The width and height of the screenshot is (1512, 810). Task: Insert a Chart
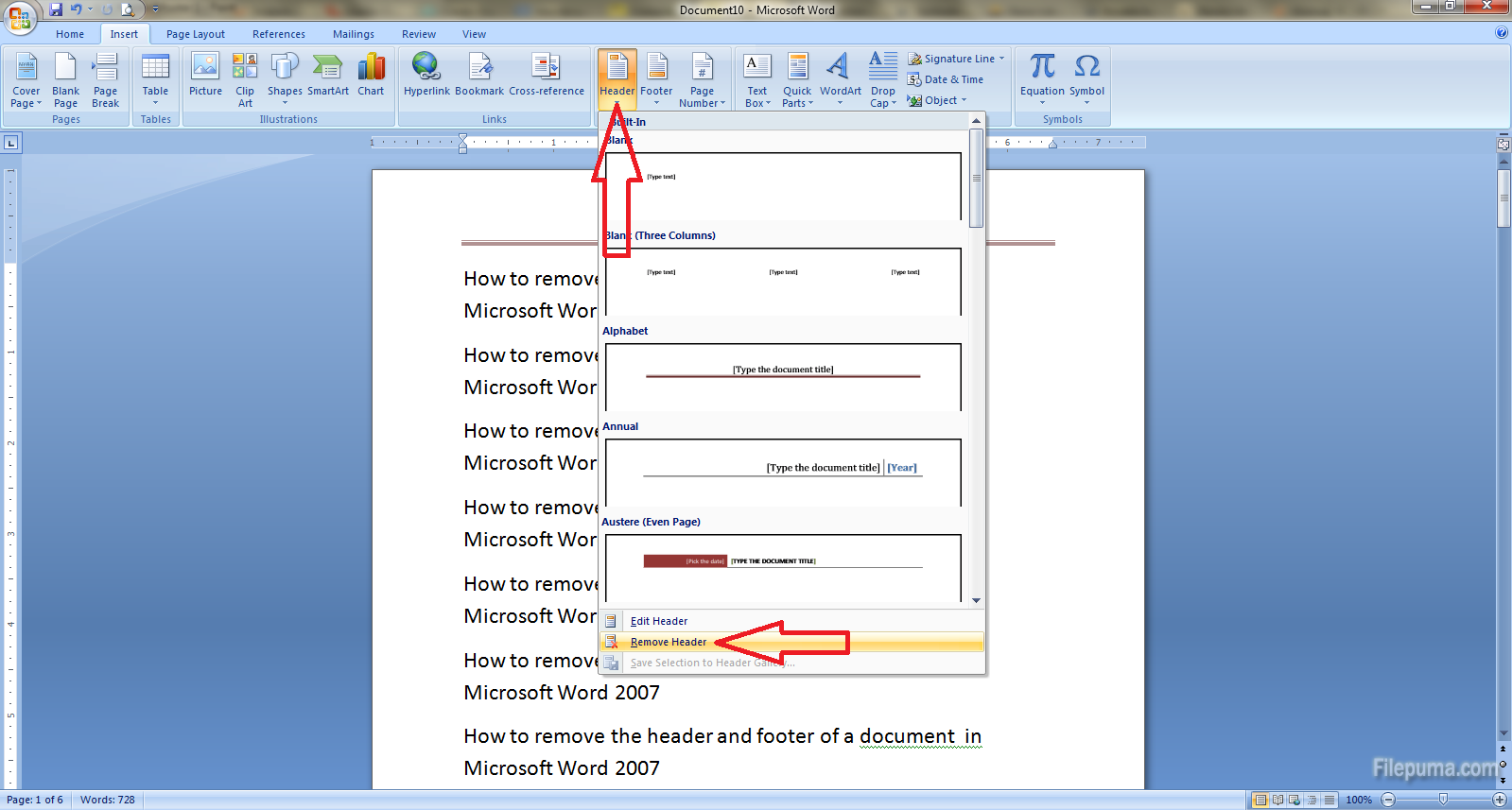(371, 76)
